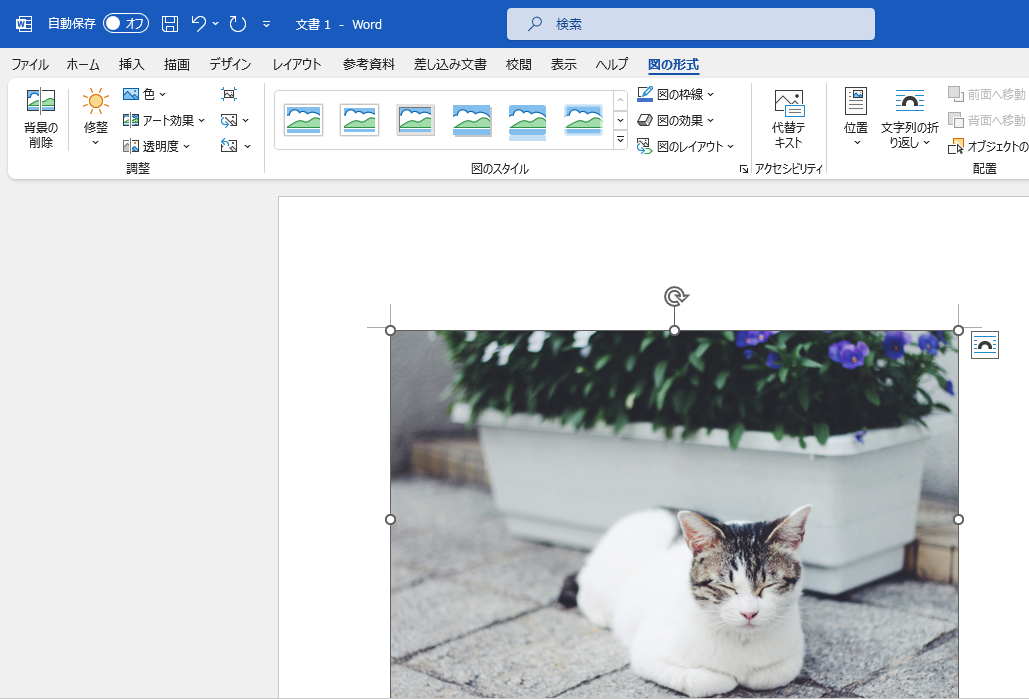Click the rotation handle above the image
Viewport: 1029px width, 699px height.
pyautogui.click(x=675, y=297)
